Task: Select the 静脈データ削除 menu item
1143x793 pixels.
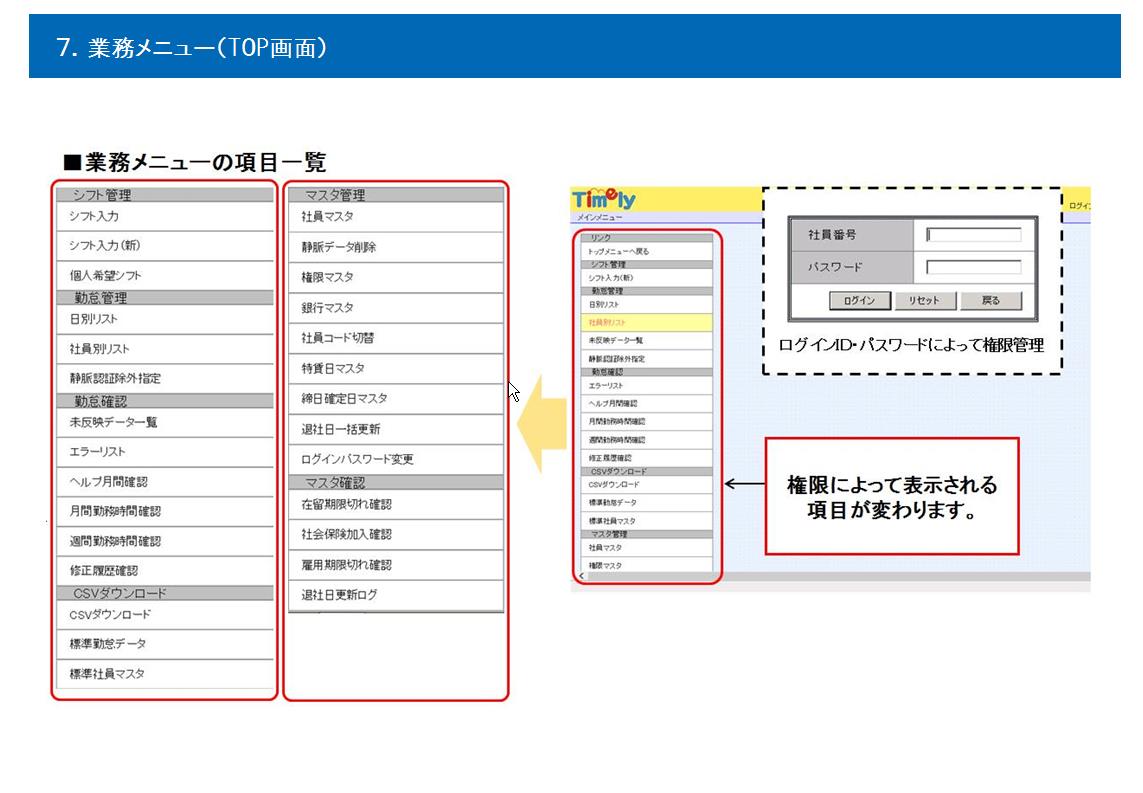Action: pyautogui.click(x=396, y=248)
